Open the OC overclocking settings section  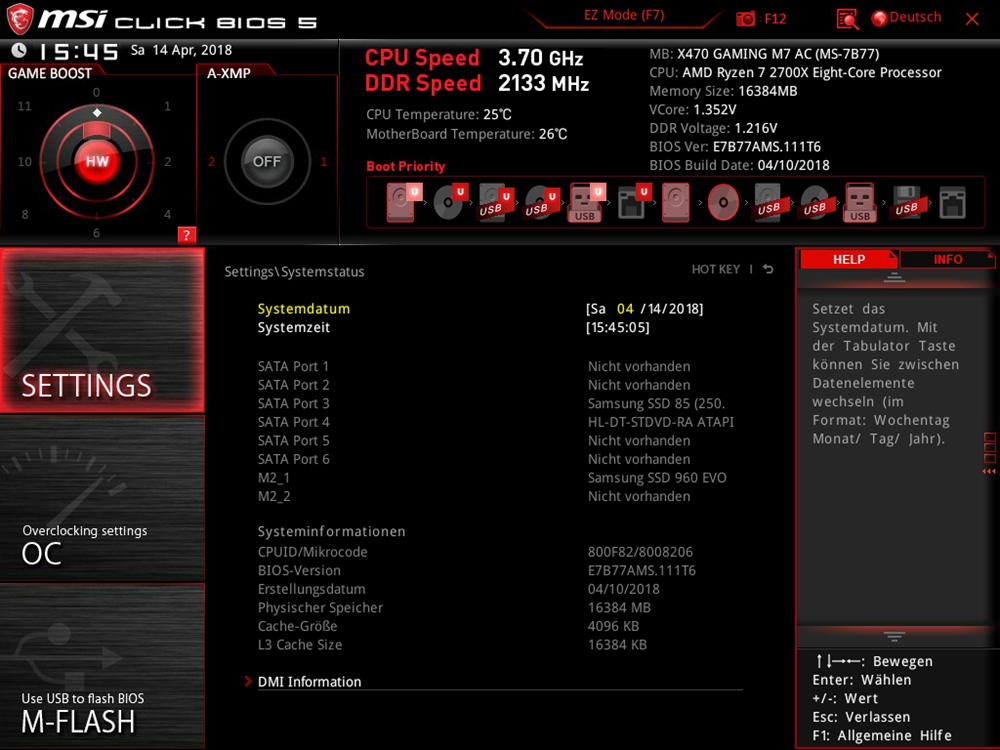click(102, 499)
